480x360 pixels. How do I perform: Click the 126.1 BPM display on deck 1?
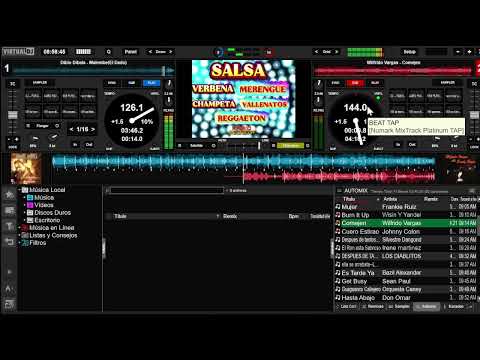pos(131,108)
